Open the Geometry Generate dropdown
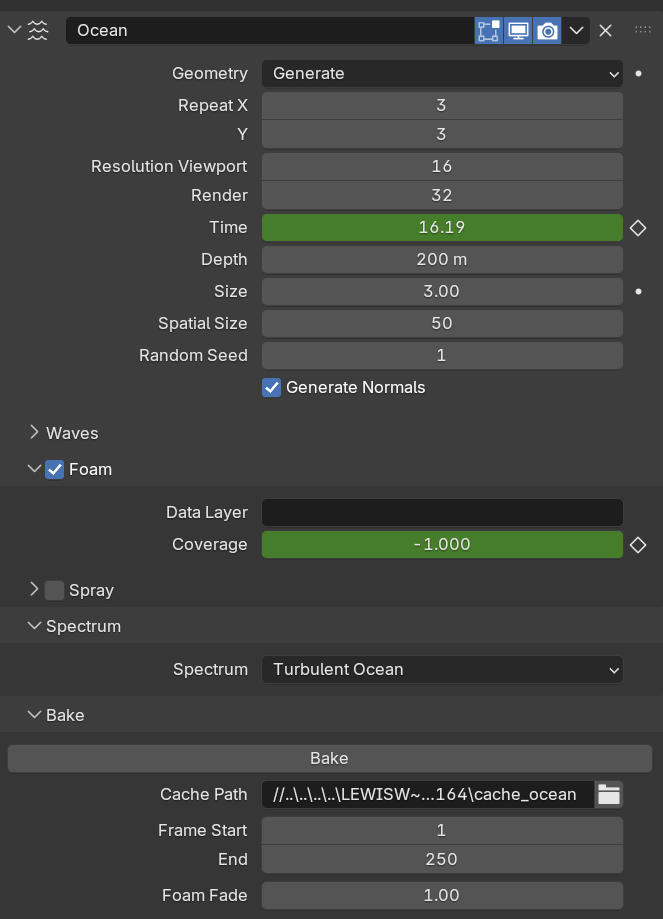 click(x=442, y=74)
